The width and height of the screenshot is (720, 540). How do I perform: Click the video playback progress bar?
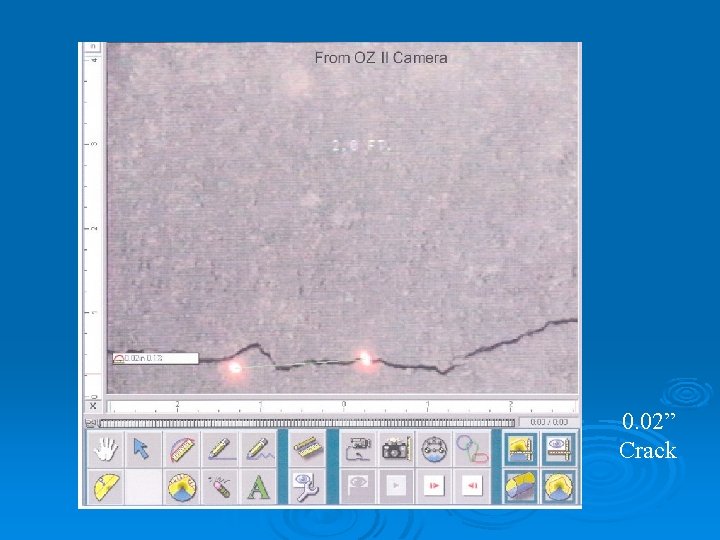click(307, 423)
